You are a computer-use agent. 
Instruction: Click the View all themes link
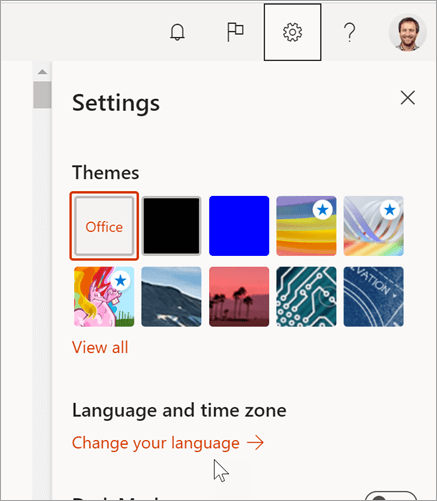tap(100, 348)
